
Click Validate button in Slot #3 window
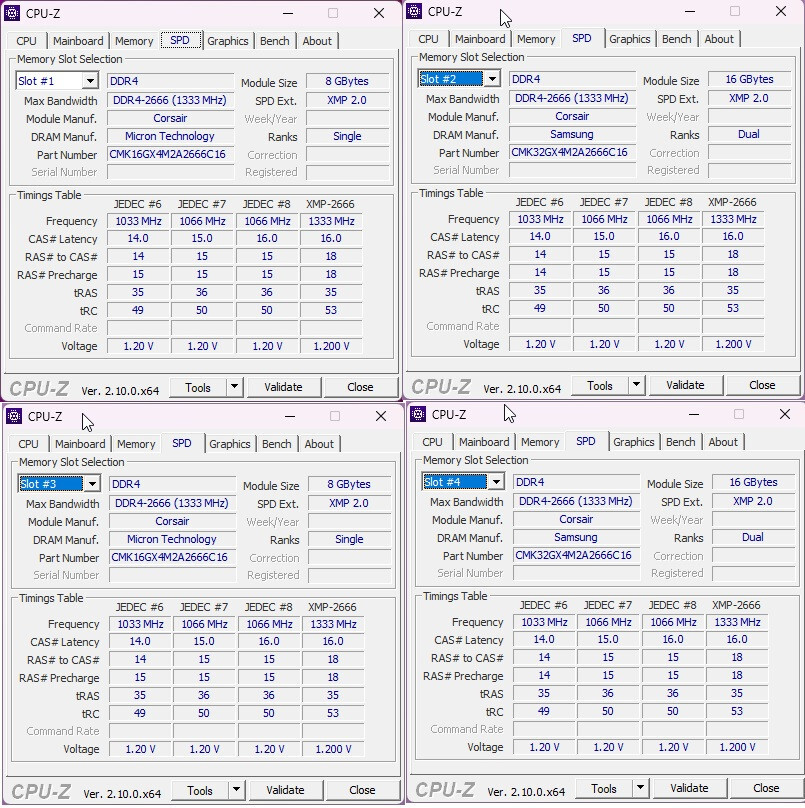[286, 790]
